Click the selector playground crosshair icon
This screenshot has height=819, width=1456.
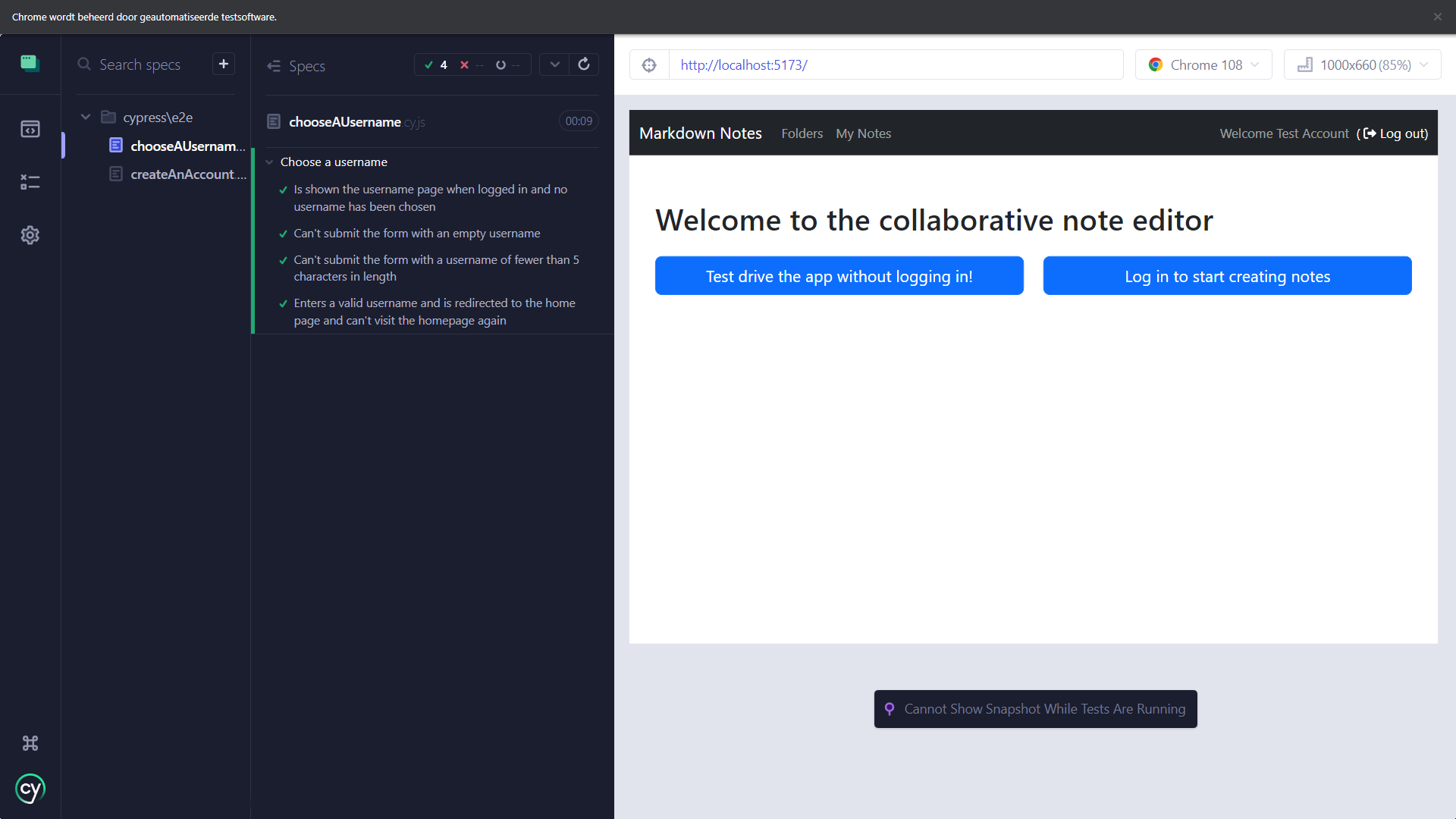click(x=649, y=65)
